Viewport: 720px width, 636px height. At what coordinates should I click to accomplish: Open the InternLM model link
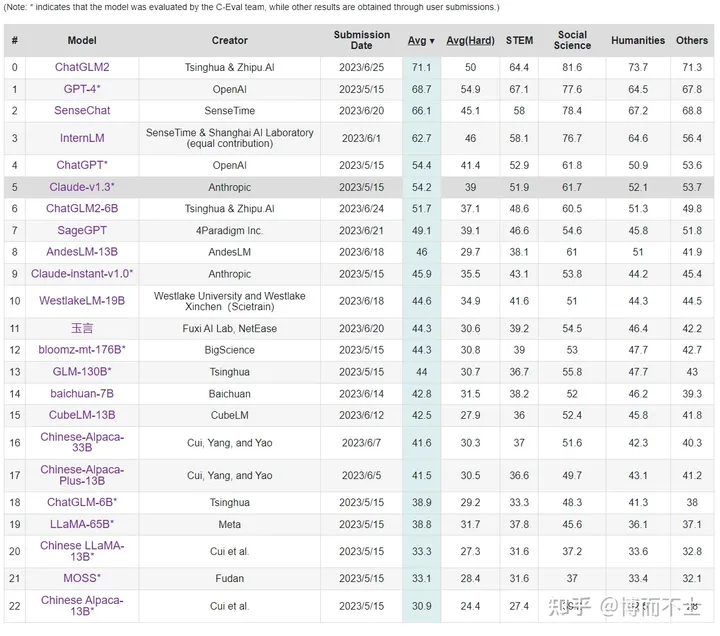[x=82, y=138]
